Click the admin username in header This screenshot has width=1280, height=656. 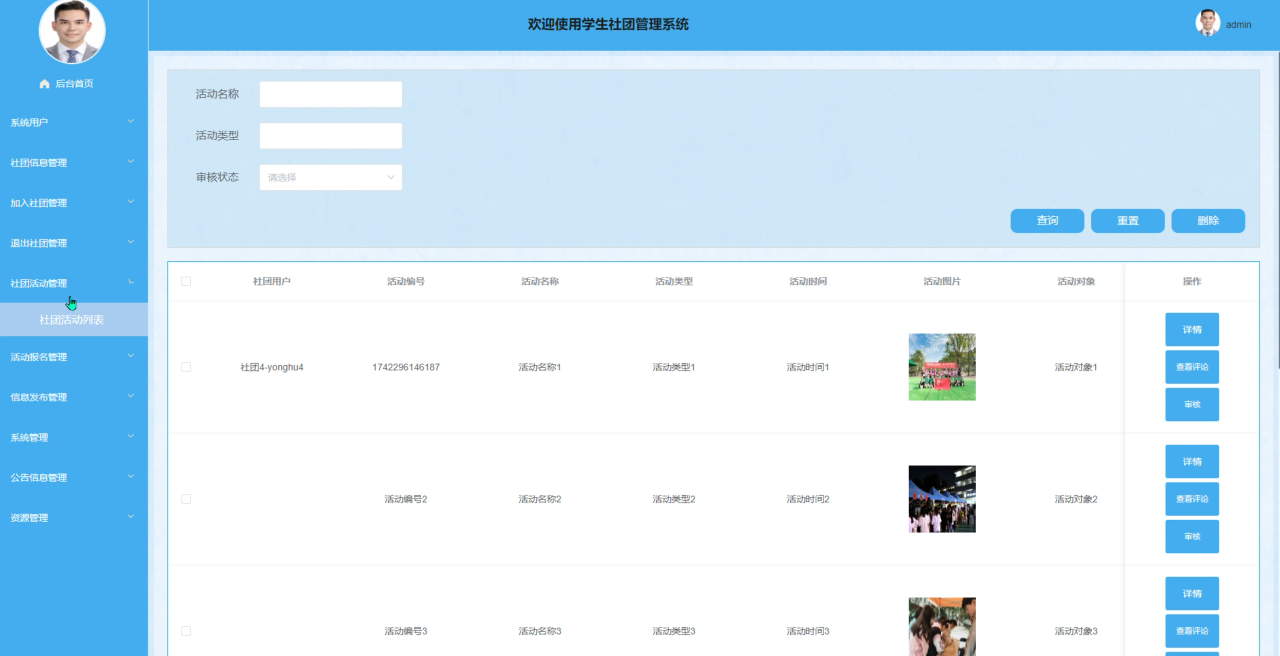coord(1238,25)
